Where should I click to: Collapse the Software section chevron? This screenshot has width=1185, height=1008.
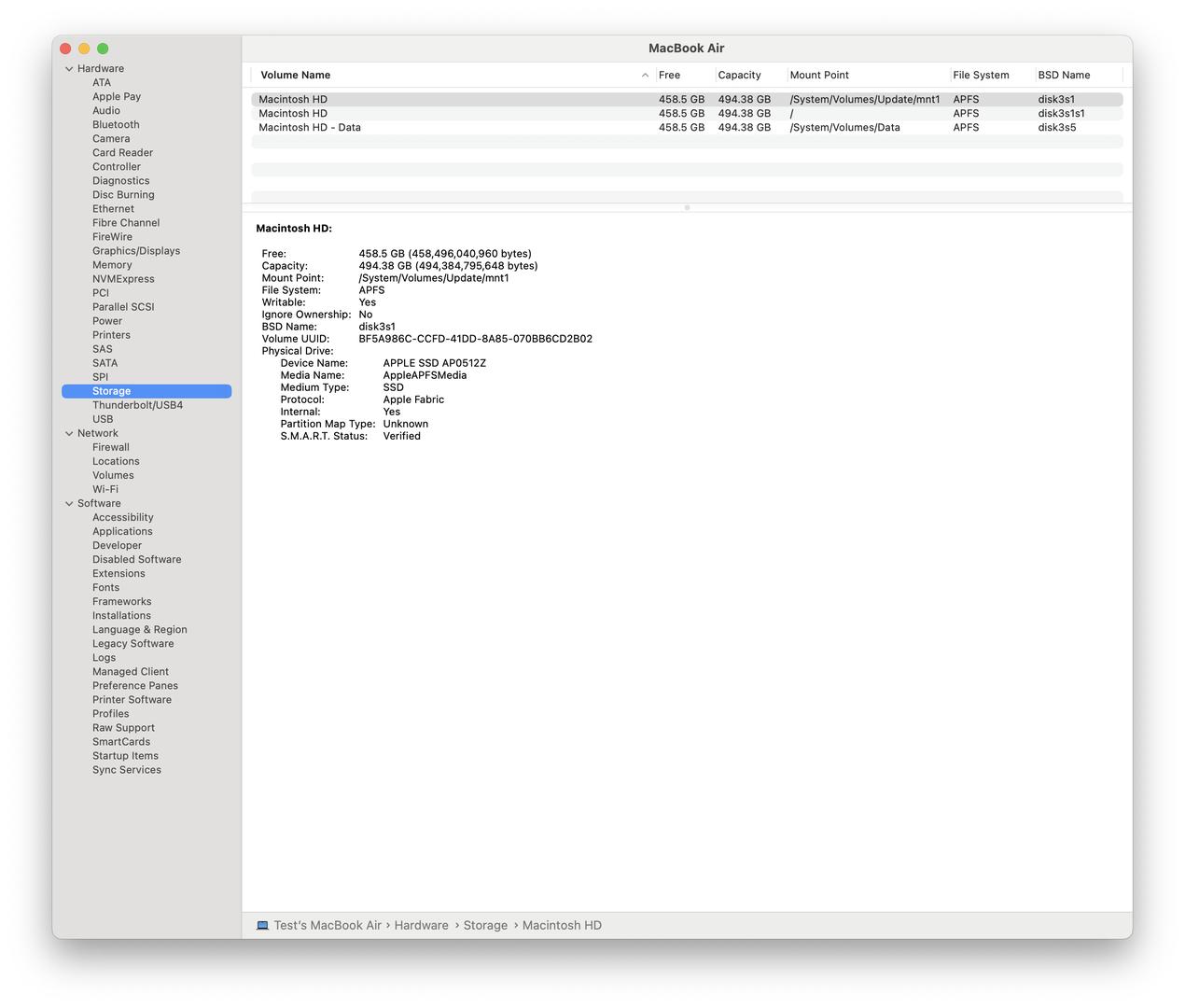69,503
